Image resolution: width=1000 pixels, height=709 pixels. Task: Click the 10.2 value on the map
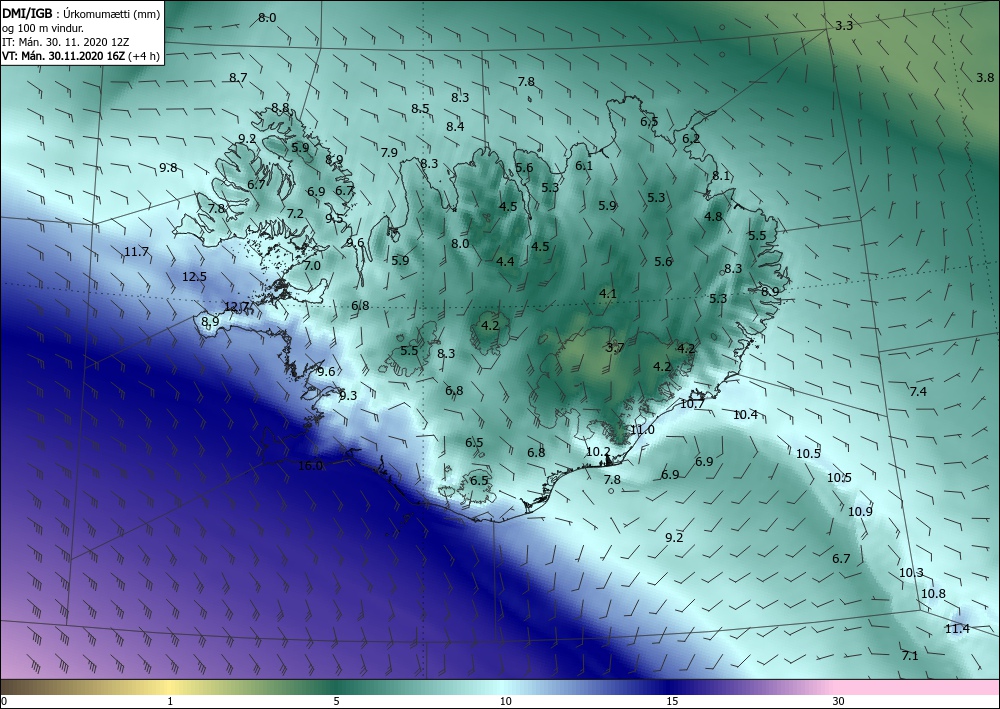pyautogui.click(x=598, y=452)
